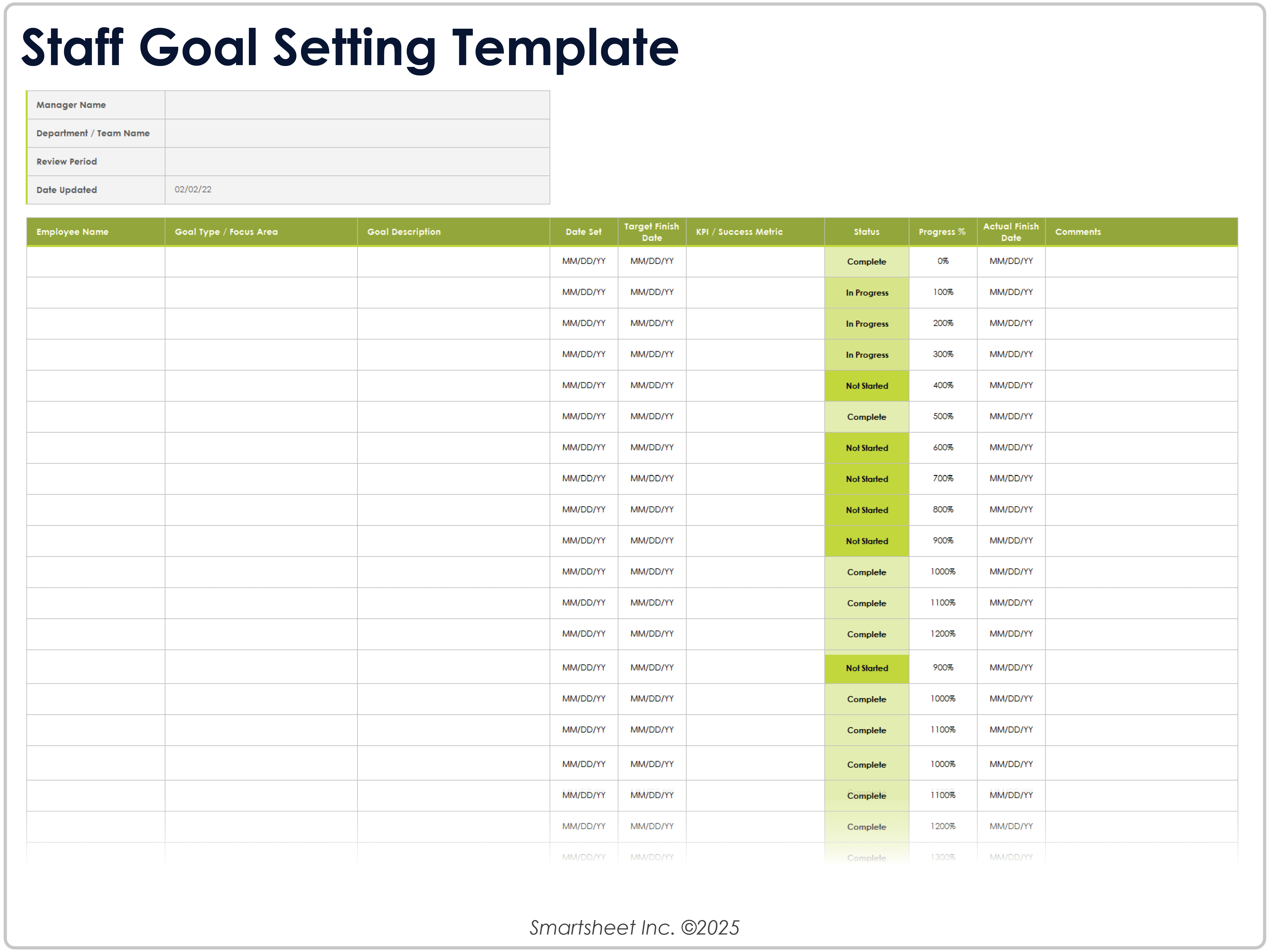1270x952 pixels.
Task: Select the Goal Type / Focus Area header
Action: (x=226, y=232)
